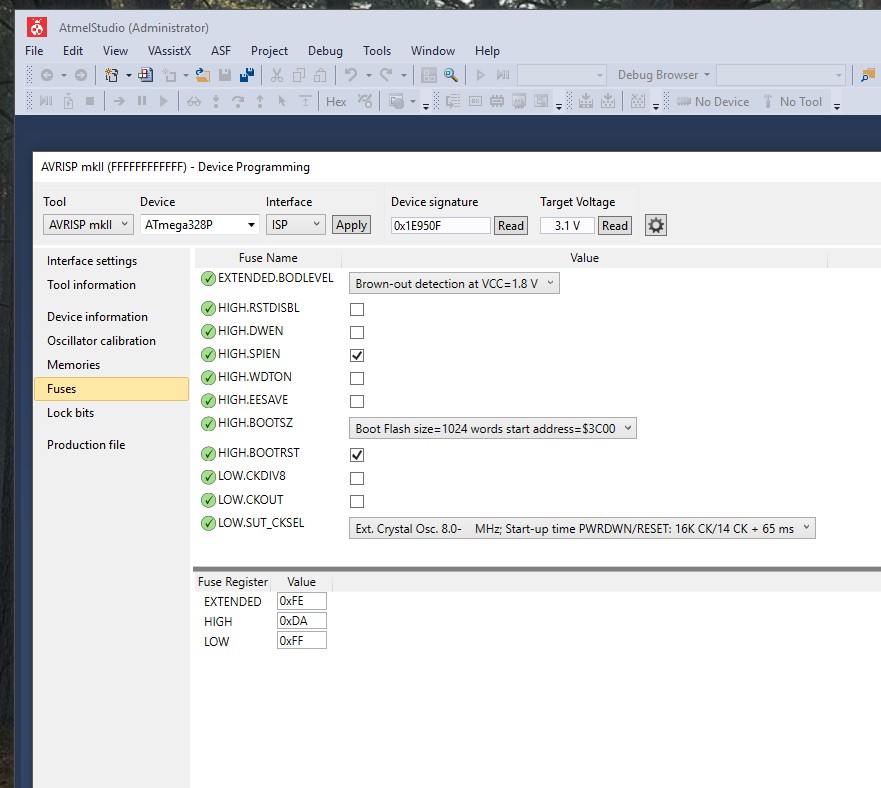The image size is (881, 788).
Task: Select No Tool in the toolbar
Action: (x=793, y=102)
